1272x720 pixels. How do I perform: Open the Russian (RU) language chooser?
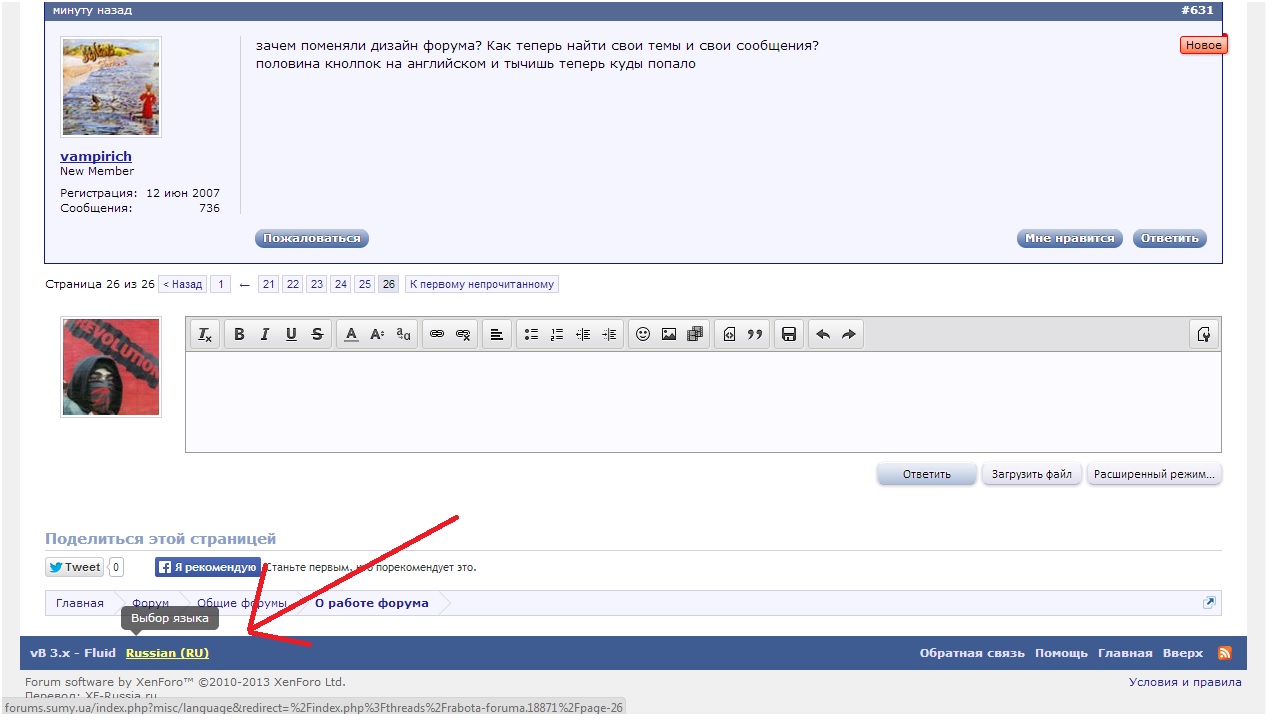point(167,653)
